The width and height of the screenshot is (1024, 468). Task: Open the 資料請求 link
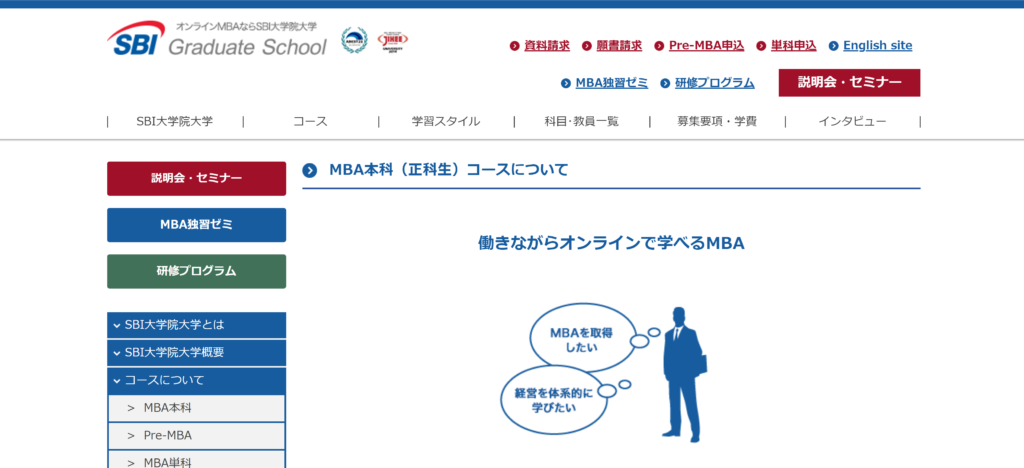pyautogui.click(x=546, y=46)
